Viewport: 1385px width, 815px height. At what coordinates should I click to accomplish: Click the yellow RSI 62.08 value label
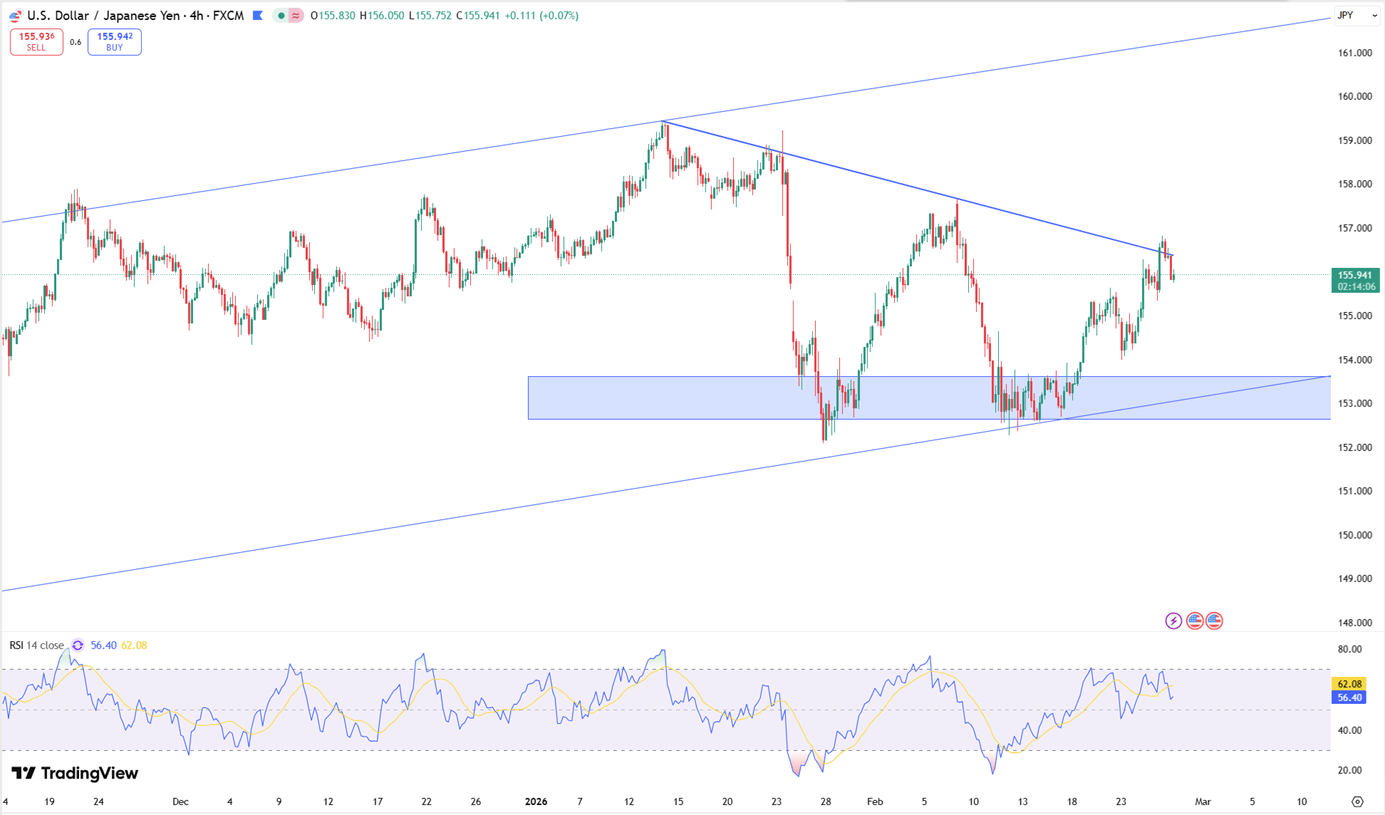1349,684
